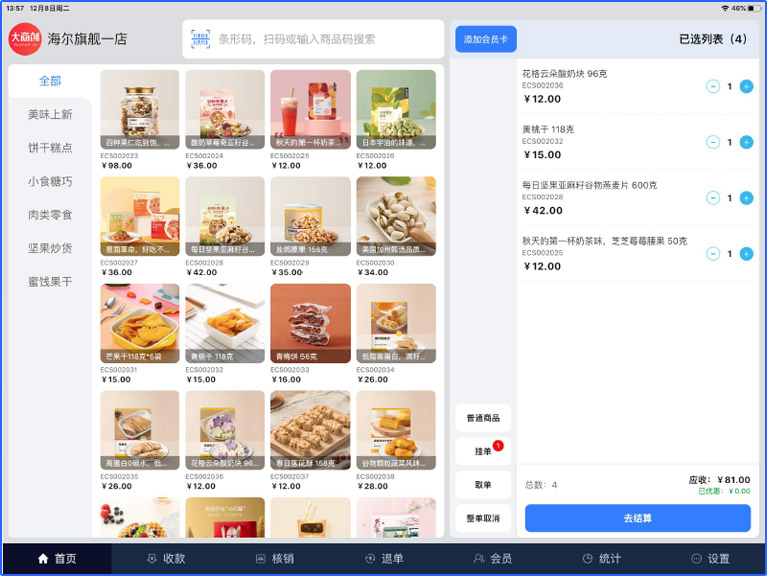This screenshot has height=576, width=767.
Task: Click the Wi-Fi icon in status bar
Action: pyautogui.click(x=725, y=8)
